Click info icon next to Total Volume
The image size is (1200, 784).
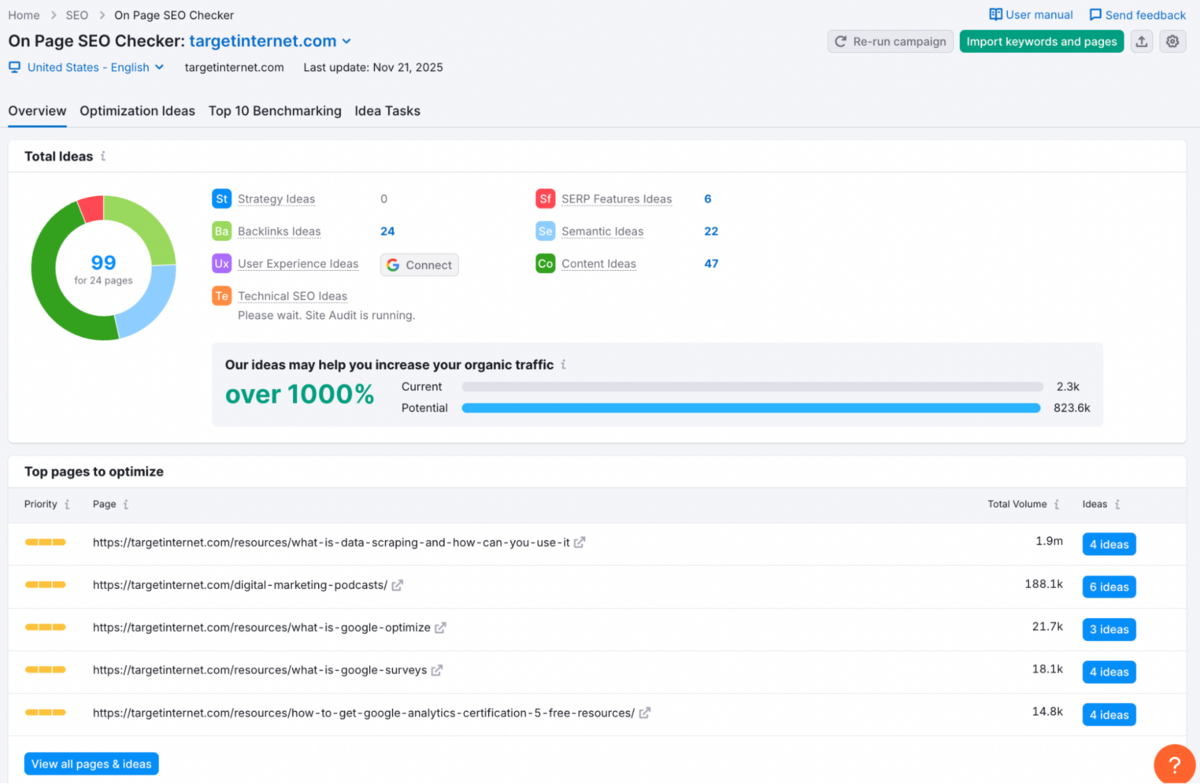[1058, 505]
